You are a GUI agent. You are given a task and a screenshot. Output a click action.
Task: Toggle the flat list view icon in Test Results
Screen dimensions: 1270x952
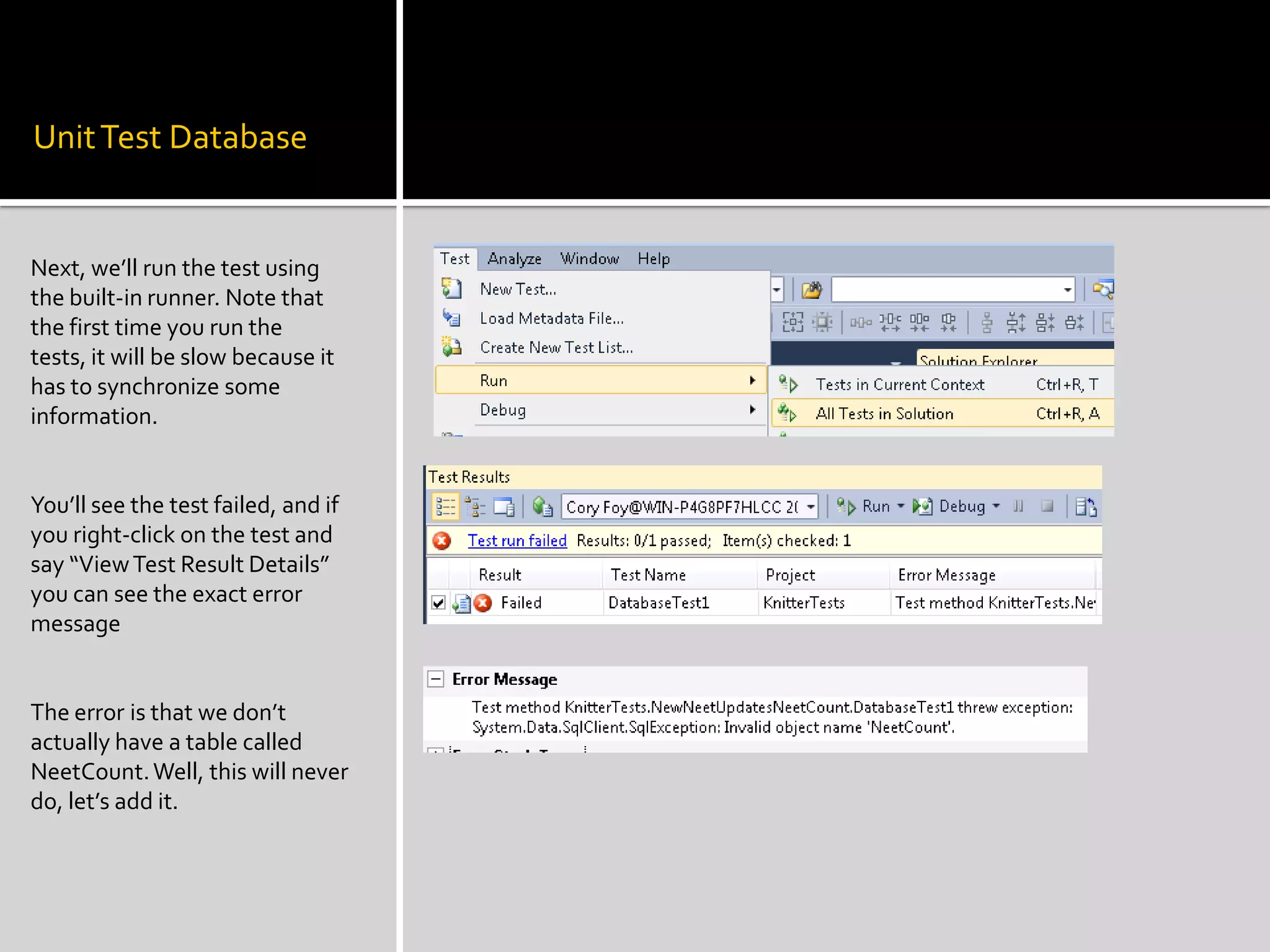point(445,506)
